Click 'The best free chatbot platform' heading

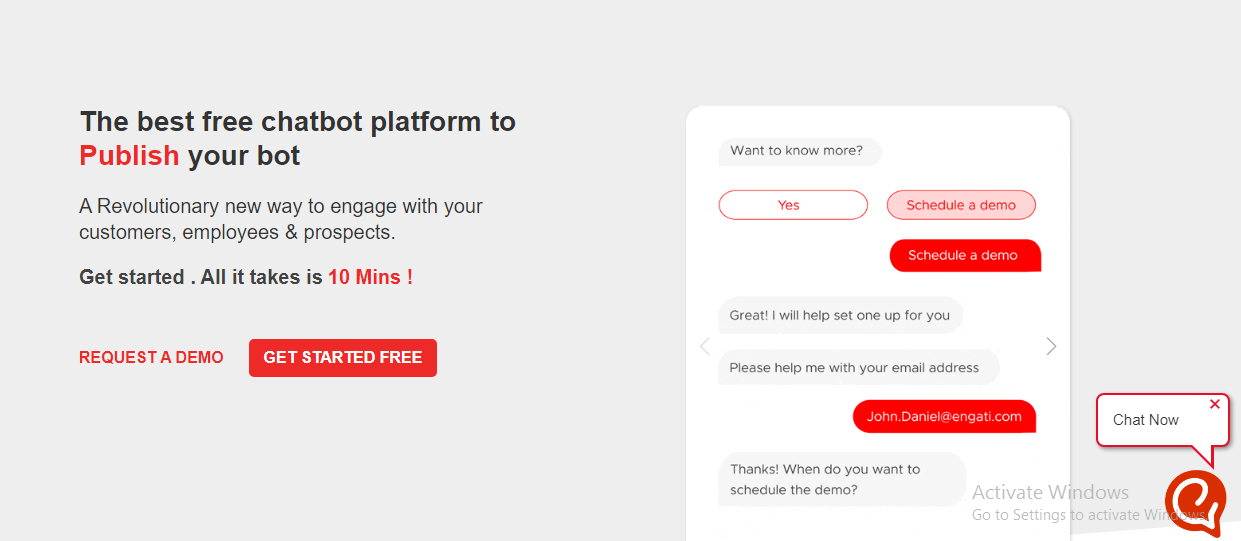tap(298, 122)
